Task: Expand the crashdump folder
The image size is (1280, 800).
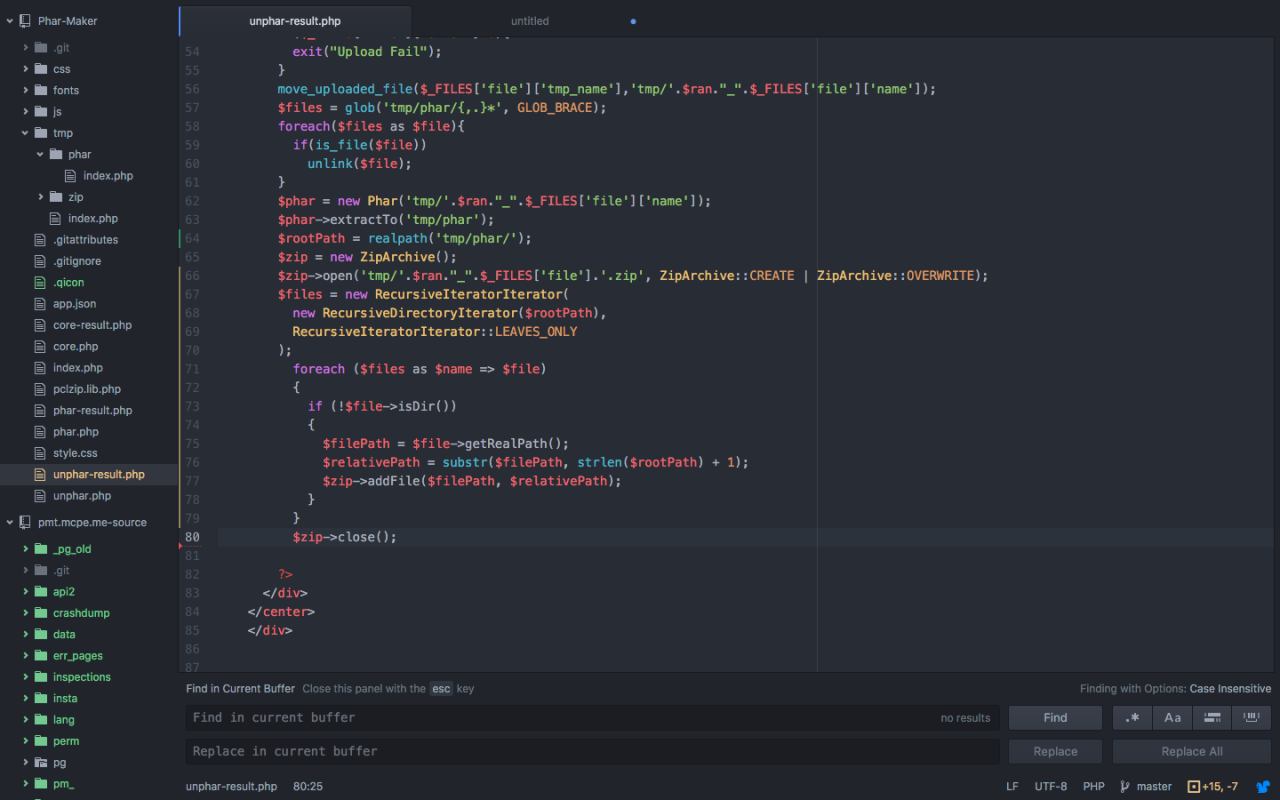Action: click(x=26, y=613)
